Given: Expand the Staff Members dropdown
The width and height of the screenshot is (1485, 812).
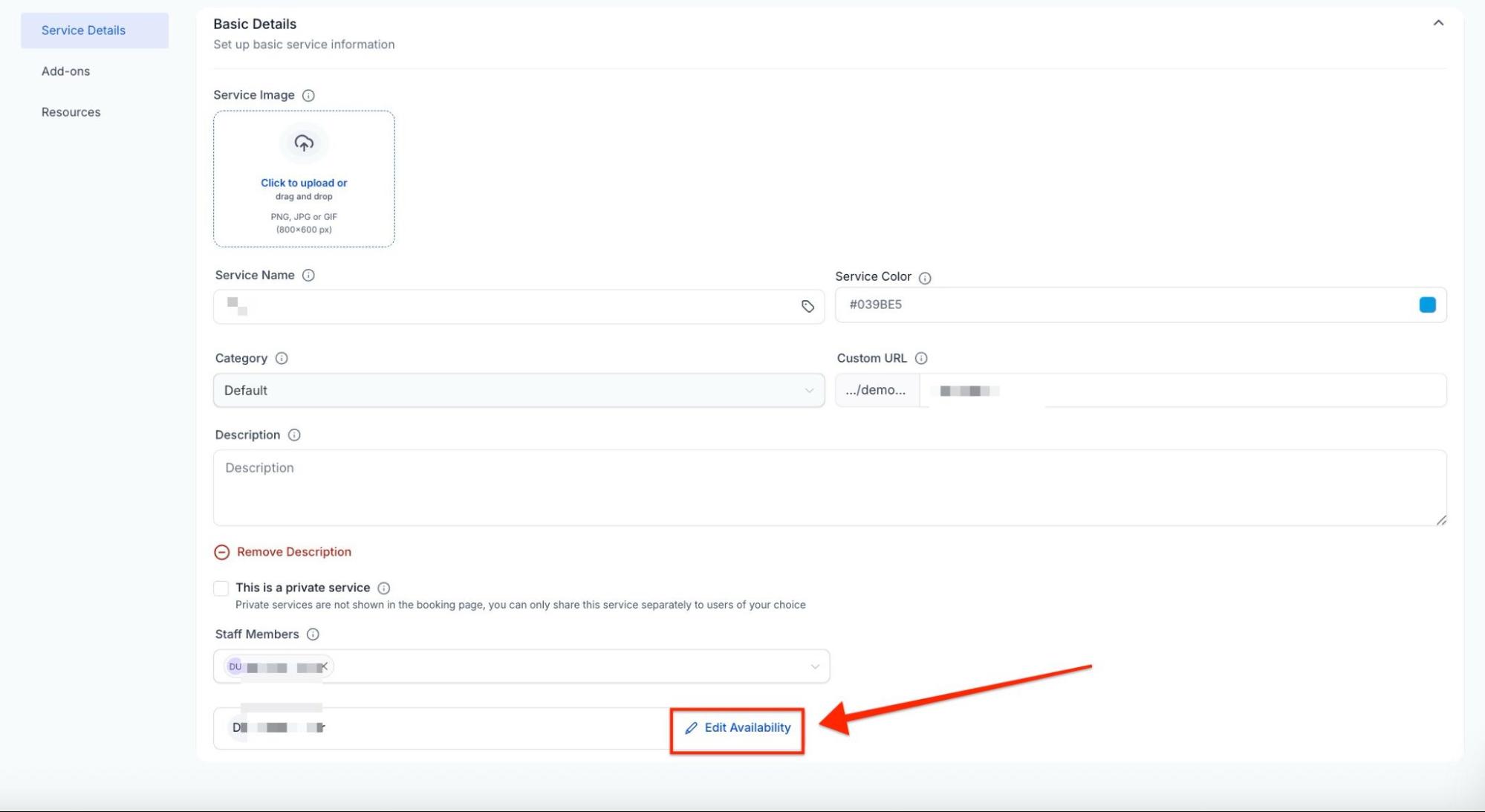Looking at the screenshot, I should (815, 667).
